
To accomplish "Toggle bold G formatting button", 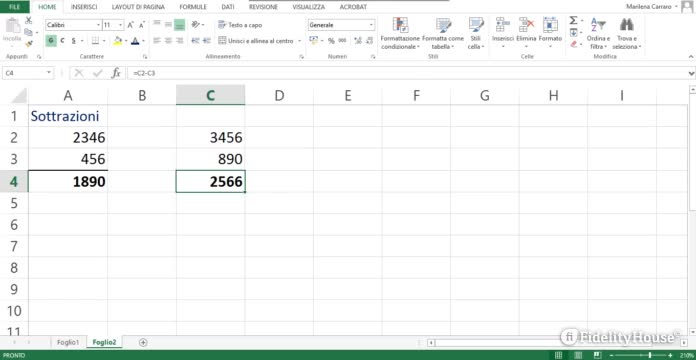I will (x=51, y=41).
